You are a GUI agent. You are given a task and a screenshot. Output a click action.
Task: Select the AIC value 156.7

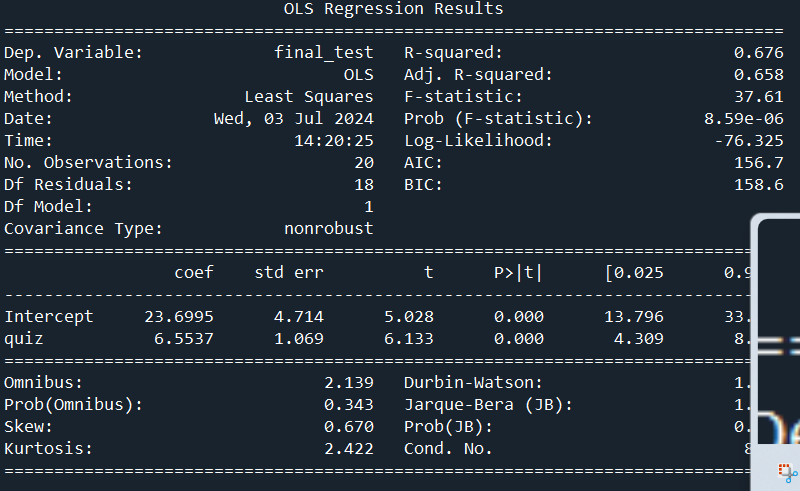click(759, 162)
